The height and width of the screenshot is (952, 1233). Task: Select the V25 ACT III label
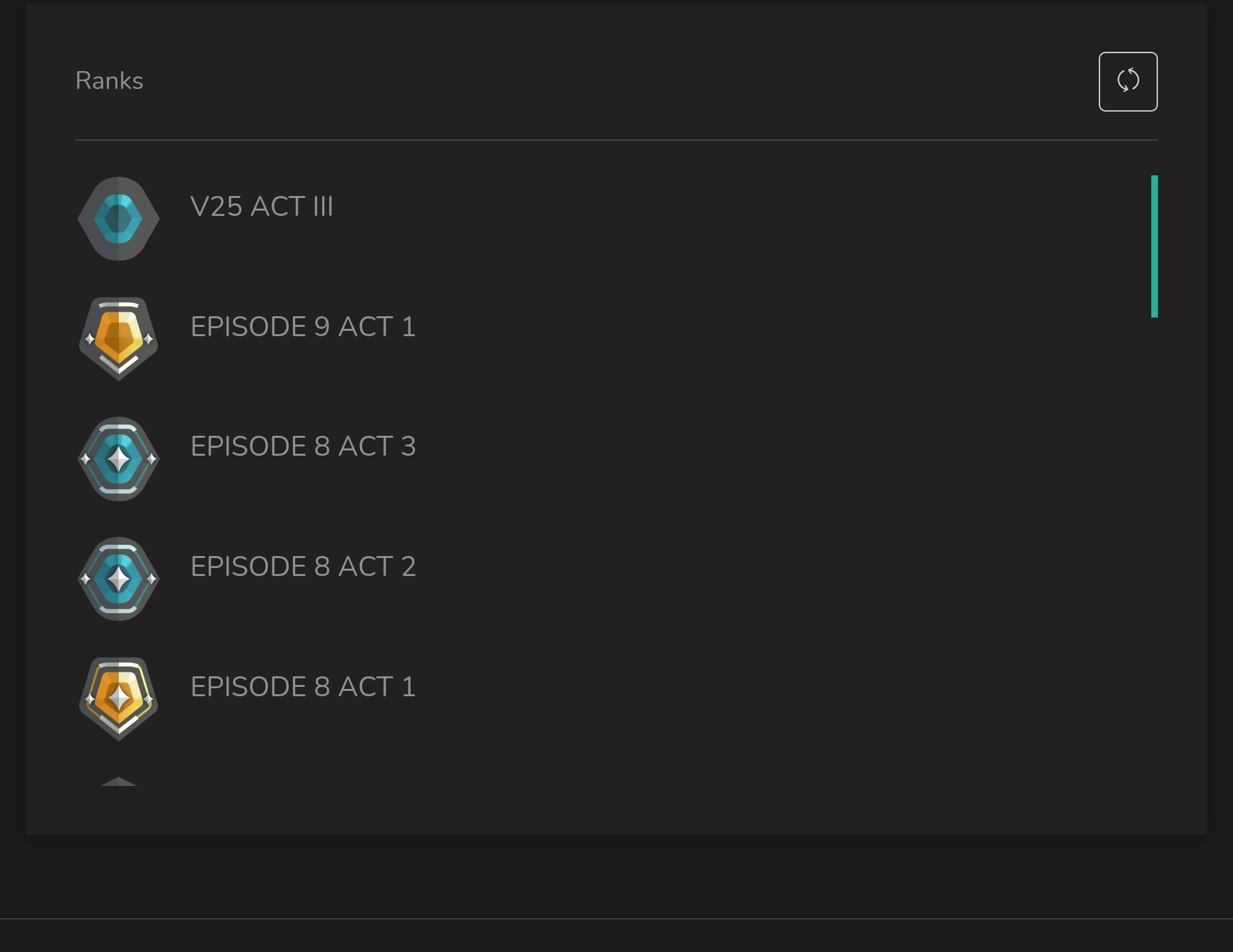tap(262, 207)
